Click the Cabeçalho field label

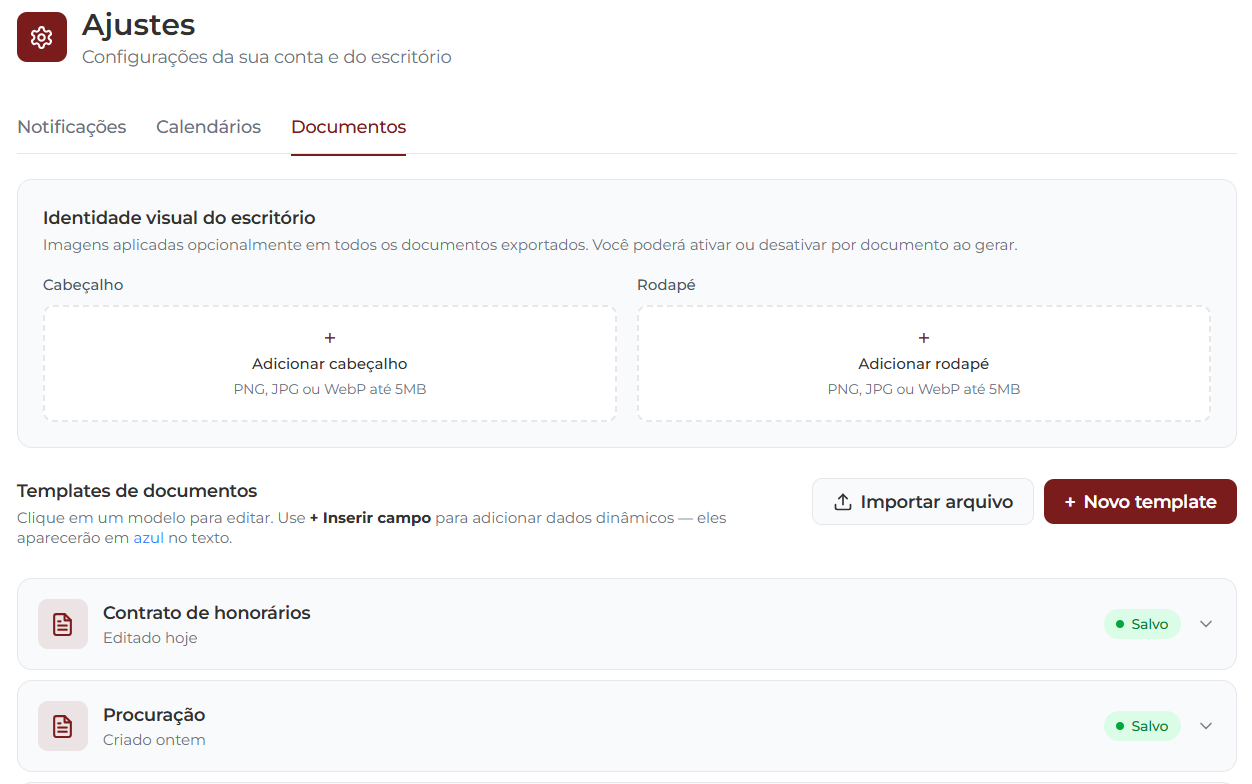[x=83, y=285]
